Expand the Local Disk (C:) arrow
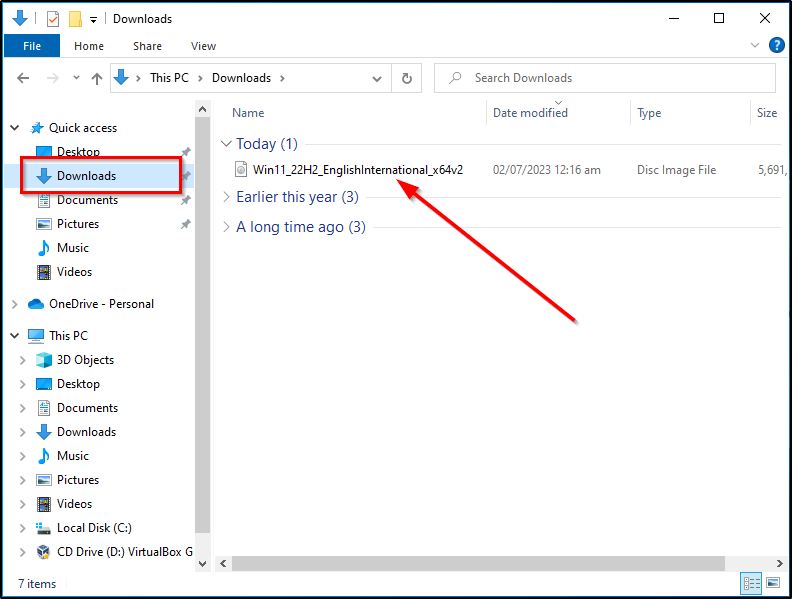Image resolution: width=792 pixels, height=599 pixels. click(x=23, y=528)
